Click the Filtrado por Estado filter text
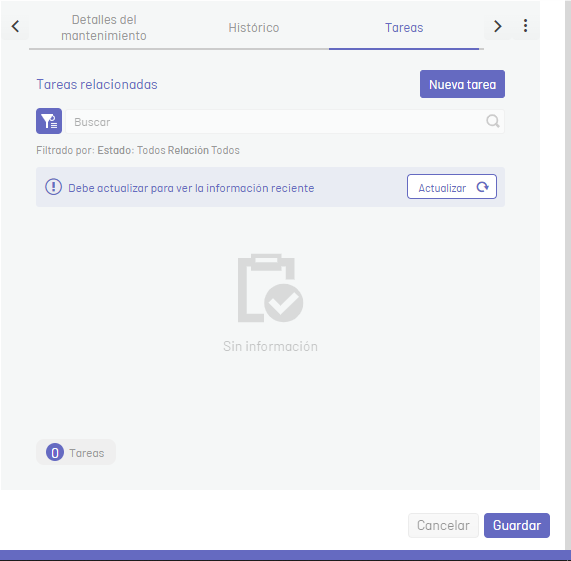The image size is (571, 561). [x=138, y=150]
